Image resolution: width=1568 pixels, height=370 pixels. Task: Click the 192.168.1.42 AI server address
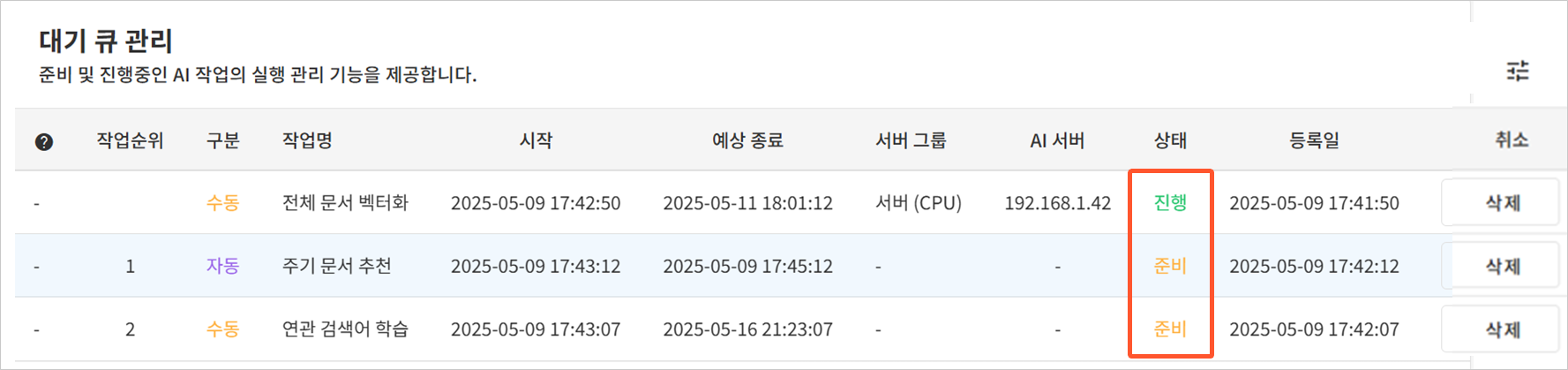[1057, 203]
